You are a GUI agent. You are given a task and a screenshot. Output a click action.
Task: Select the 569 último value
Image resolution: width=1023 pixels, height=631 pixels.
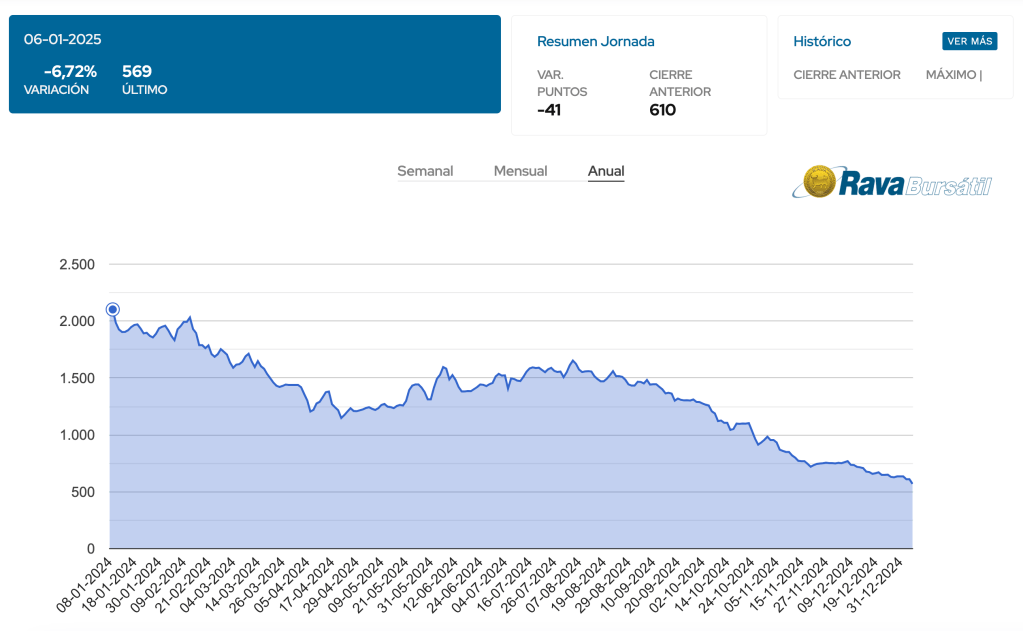(137, 71)
